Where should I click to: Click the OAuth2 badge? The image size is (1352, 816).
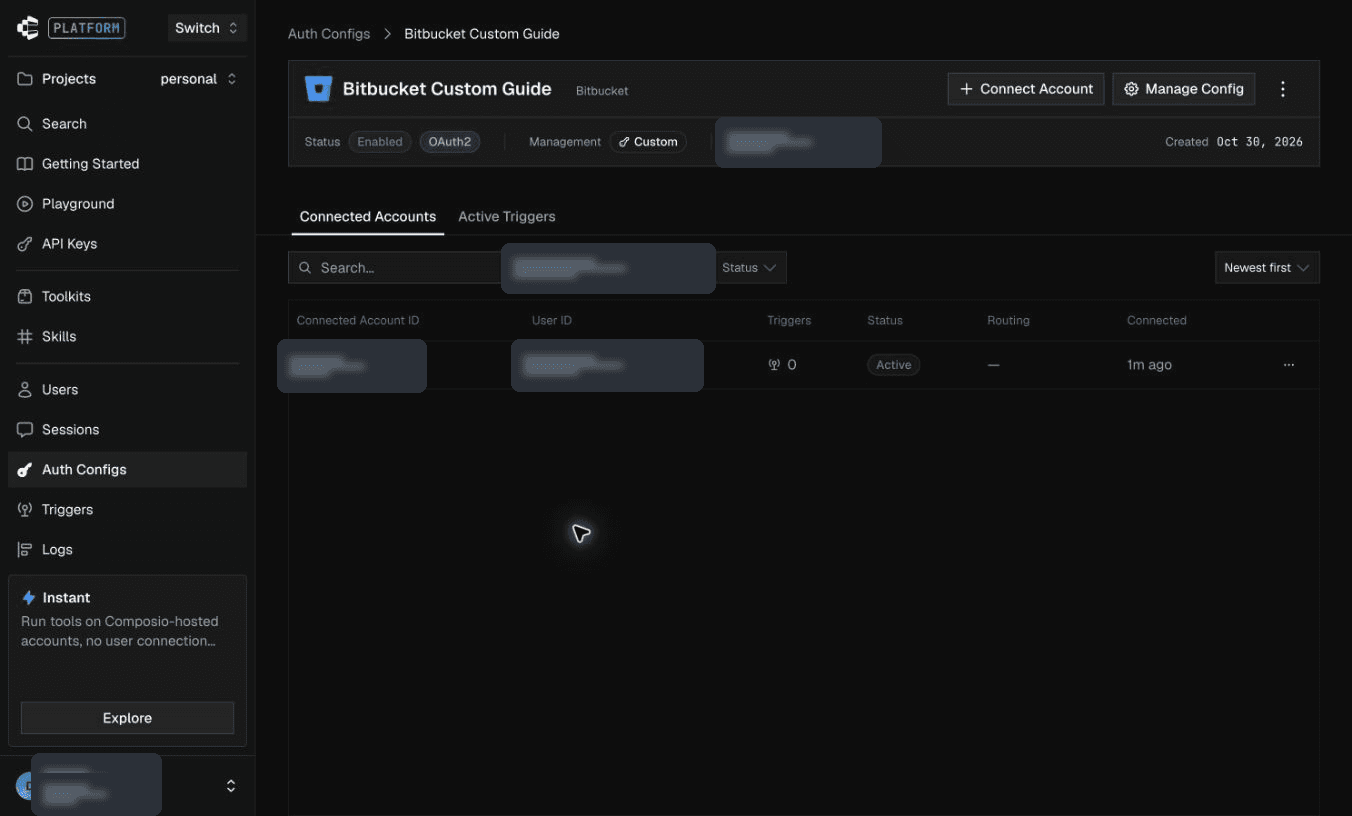[450, 142]
